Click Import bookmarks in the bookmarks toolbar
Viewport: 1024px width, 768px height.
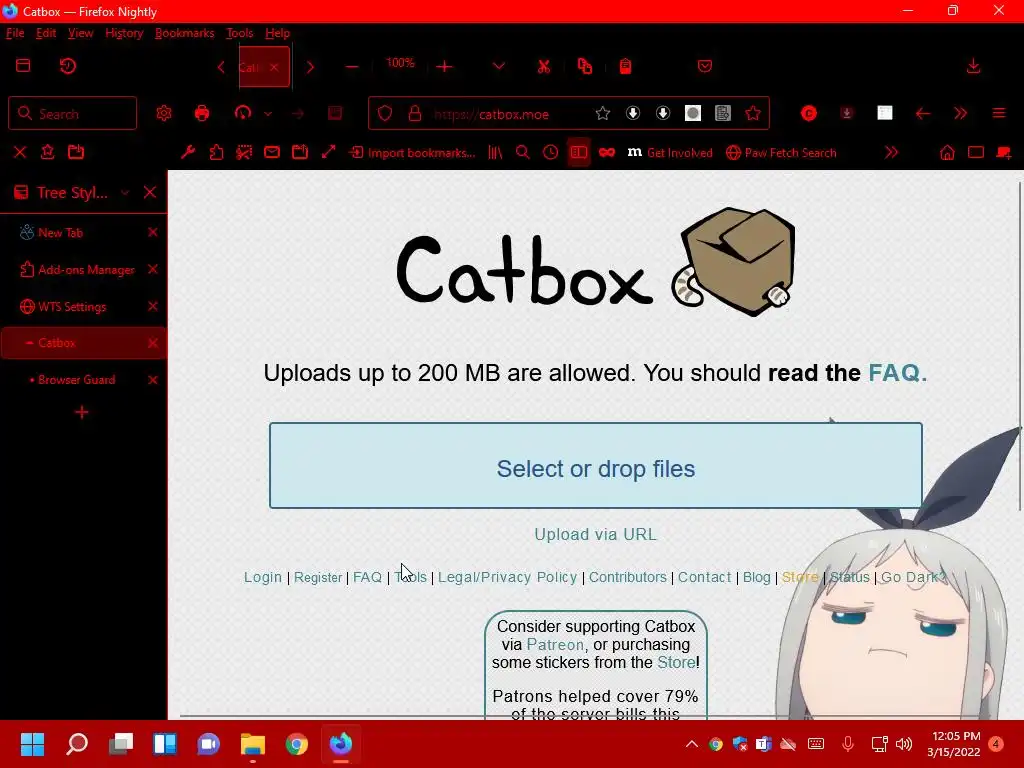click(413, 153)
